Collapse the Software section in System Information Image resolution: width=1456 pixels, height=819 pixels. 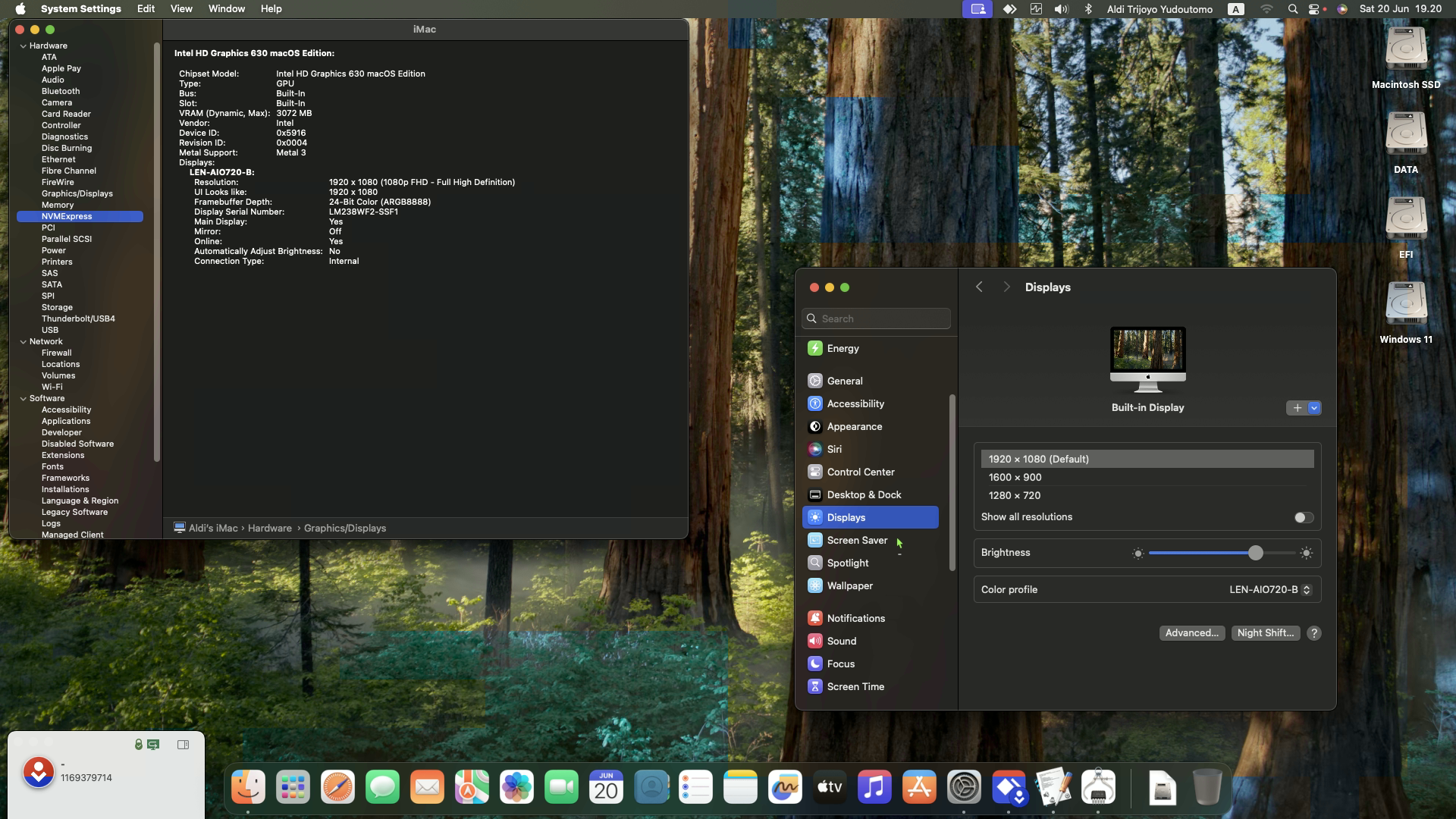point(23,399)
